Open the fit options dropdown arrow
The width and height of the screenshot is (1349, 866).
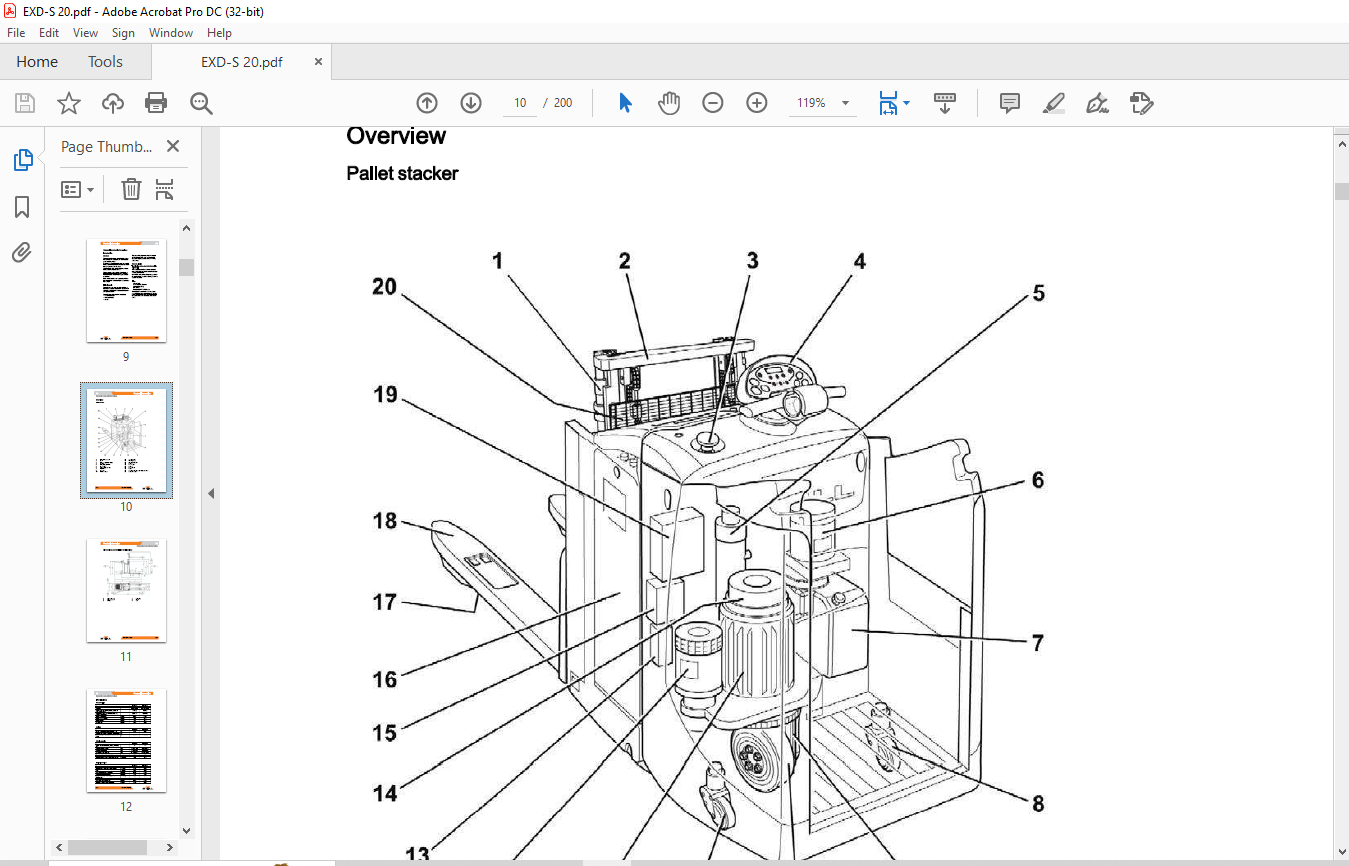click(907, 103)
